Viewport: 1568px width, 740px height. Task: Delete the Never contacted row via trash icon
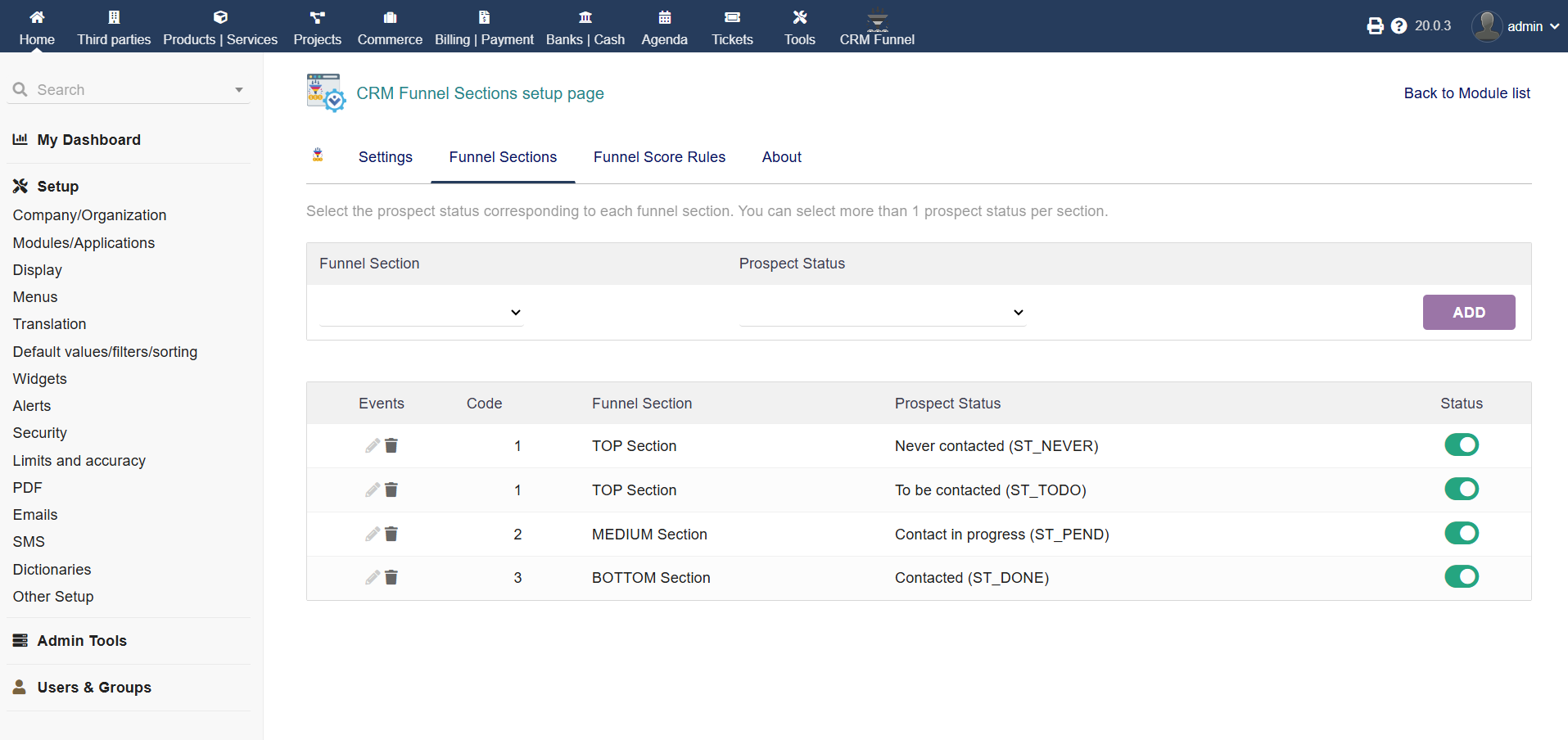[391, 446]
